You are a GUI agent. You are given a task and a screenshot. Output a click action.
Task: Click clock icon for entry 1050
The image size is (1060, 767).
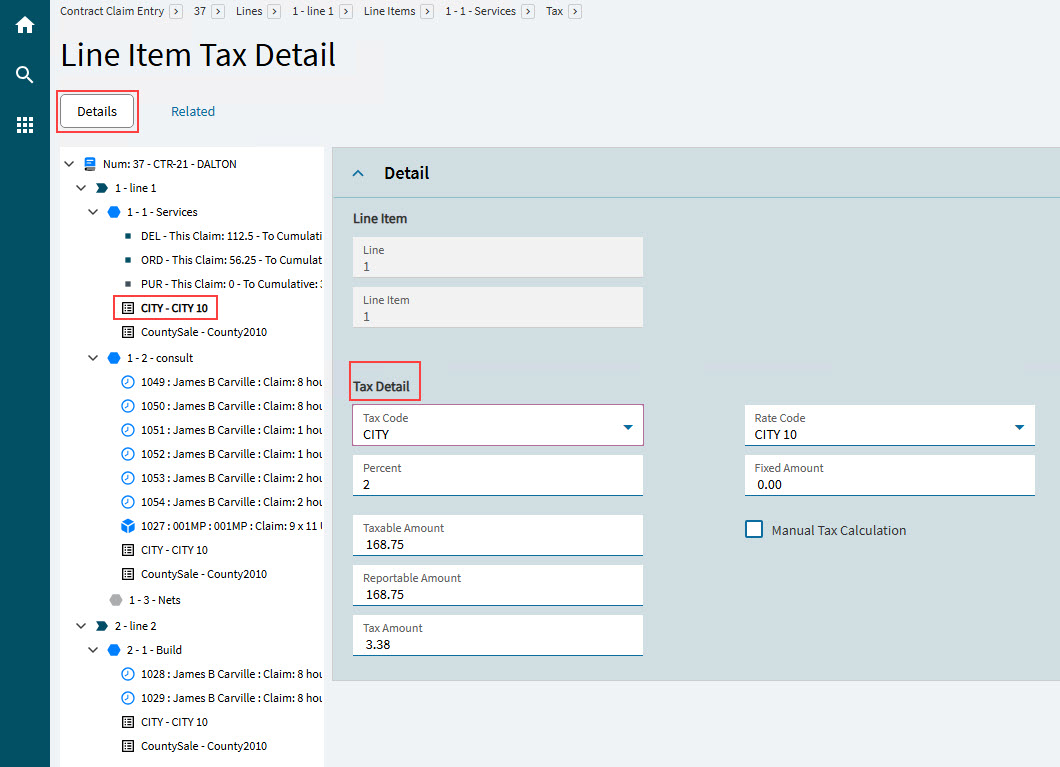point(128,405)
